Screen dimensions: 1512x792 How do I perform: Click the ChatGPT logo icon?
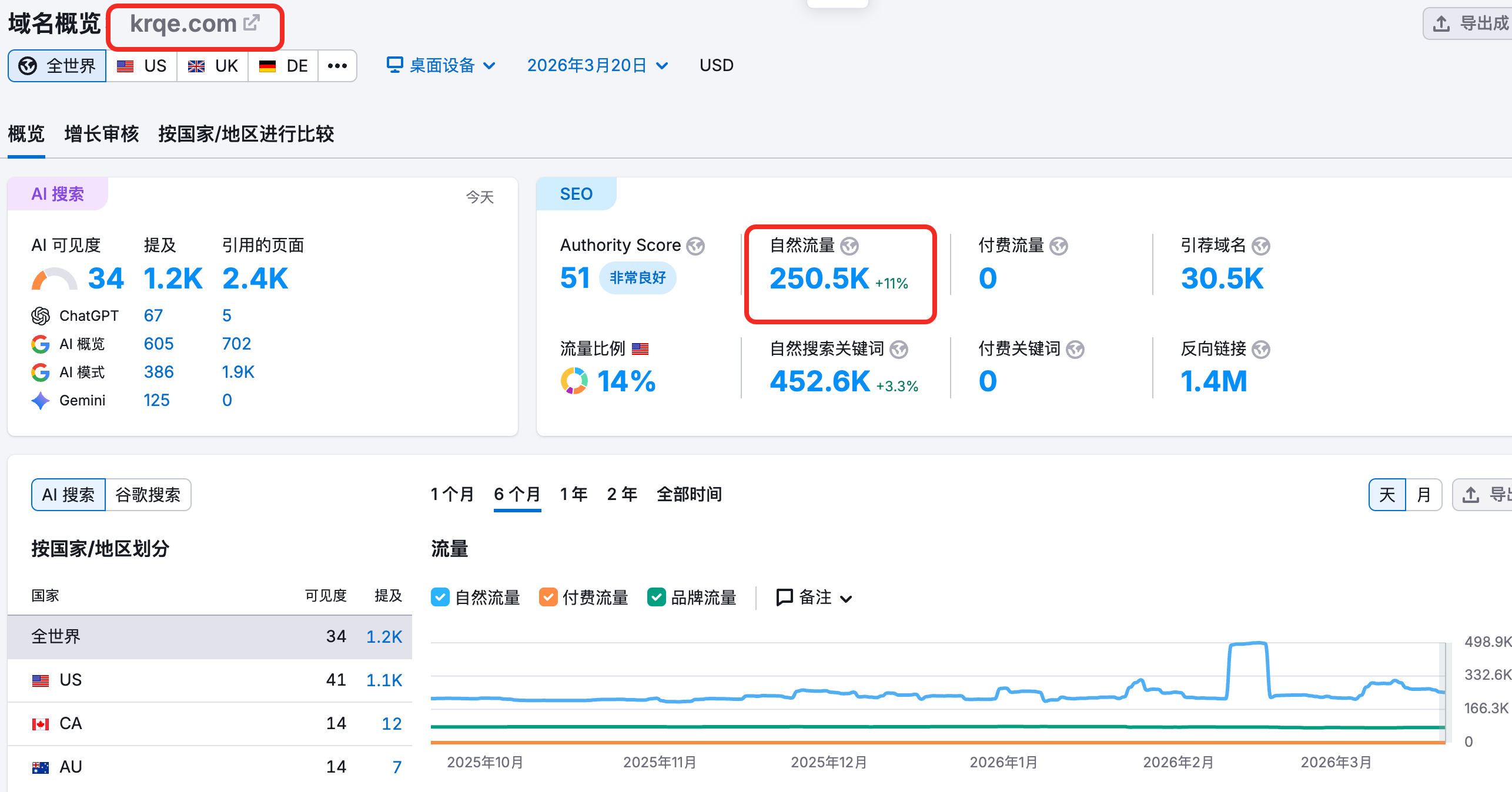coord(41,316)
